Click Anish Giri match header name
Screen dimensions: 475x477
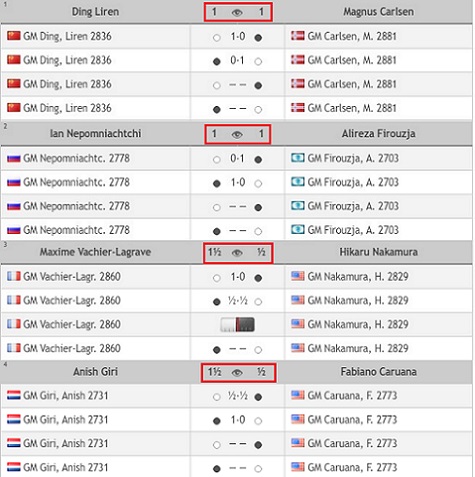[x=95, y=372]
